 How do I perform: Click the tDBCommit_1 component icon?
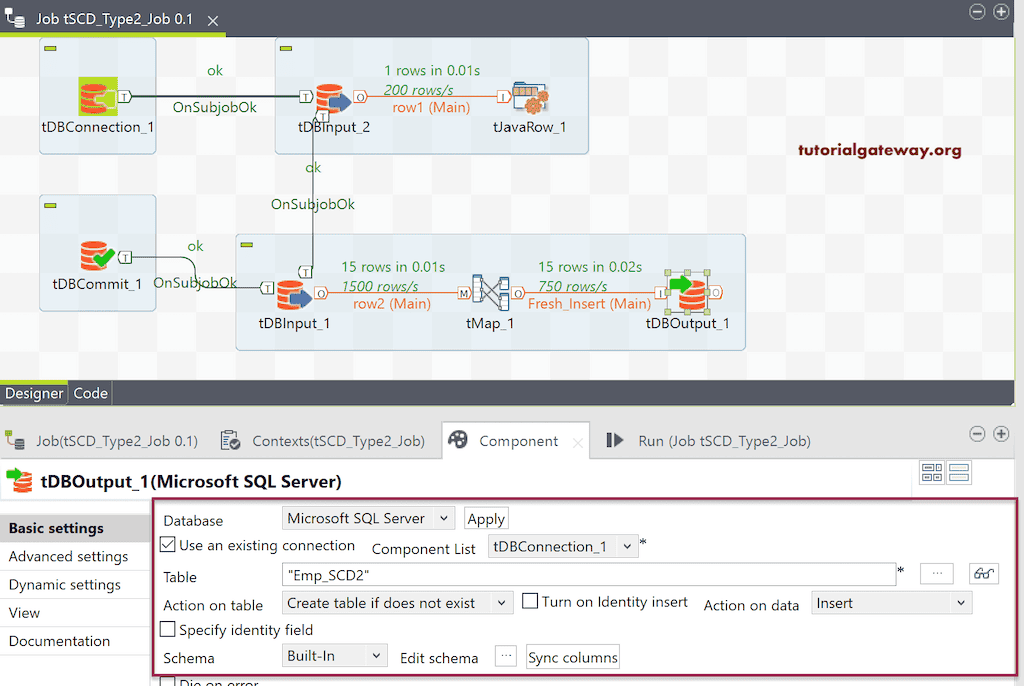[96, 255]
